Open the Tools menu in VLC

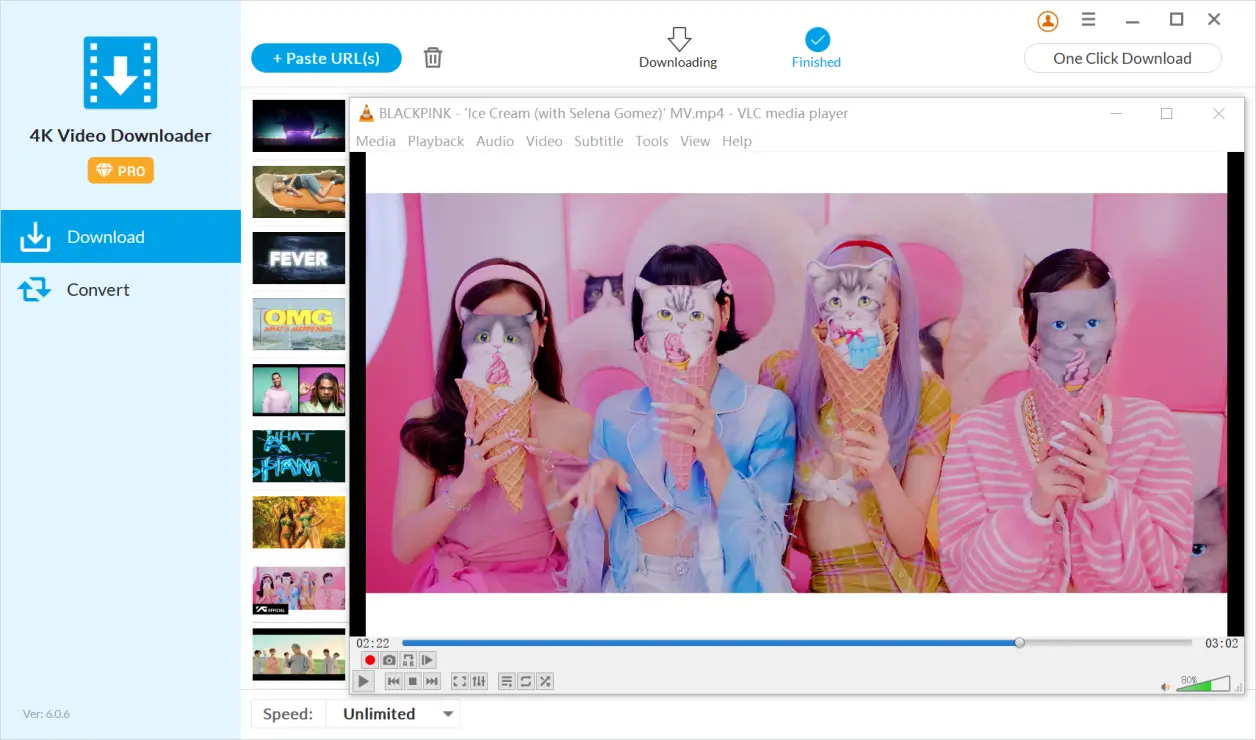652,141
